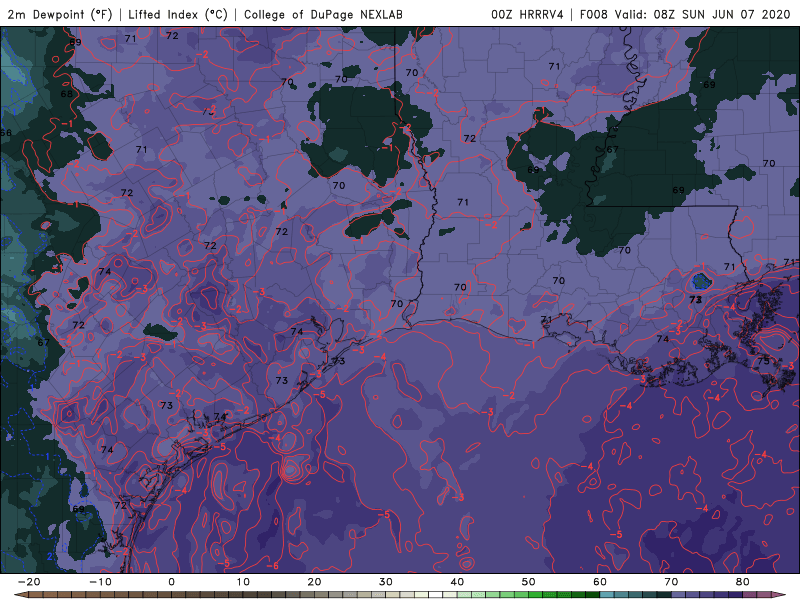Click the 40 label on the color scale

click(x=457, y=582)
